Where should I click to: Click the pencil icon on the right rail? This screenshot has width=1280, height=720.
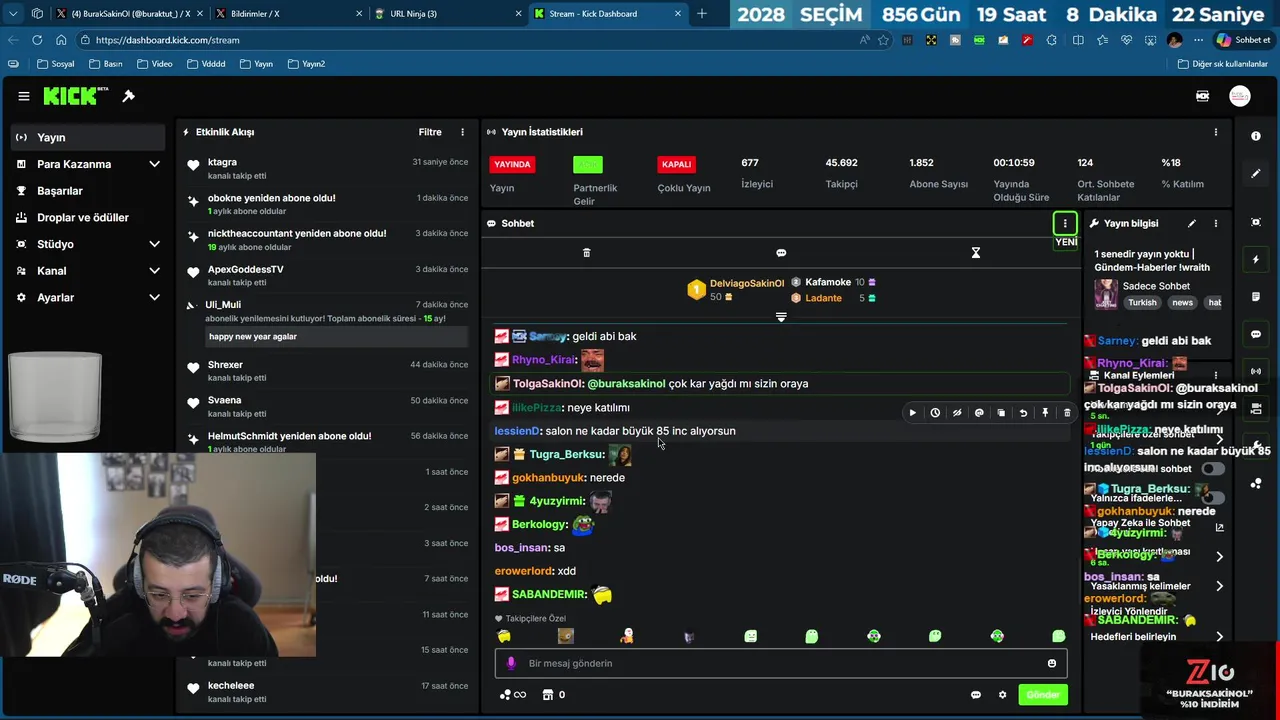1256,174
